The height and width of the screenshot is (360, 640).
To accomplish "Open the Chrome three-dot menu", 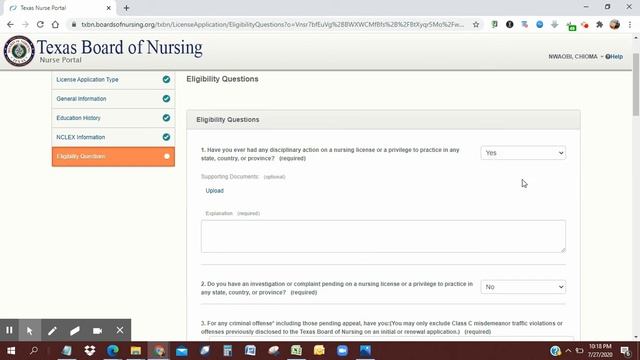I will (x=630, y=24).
